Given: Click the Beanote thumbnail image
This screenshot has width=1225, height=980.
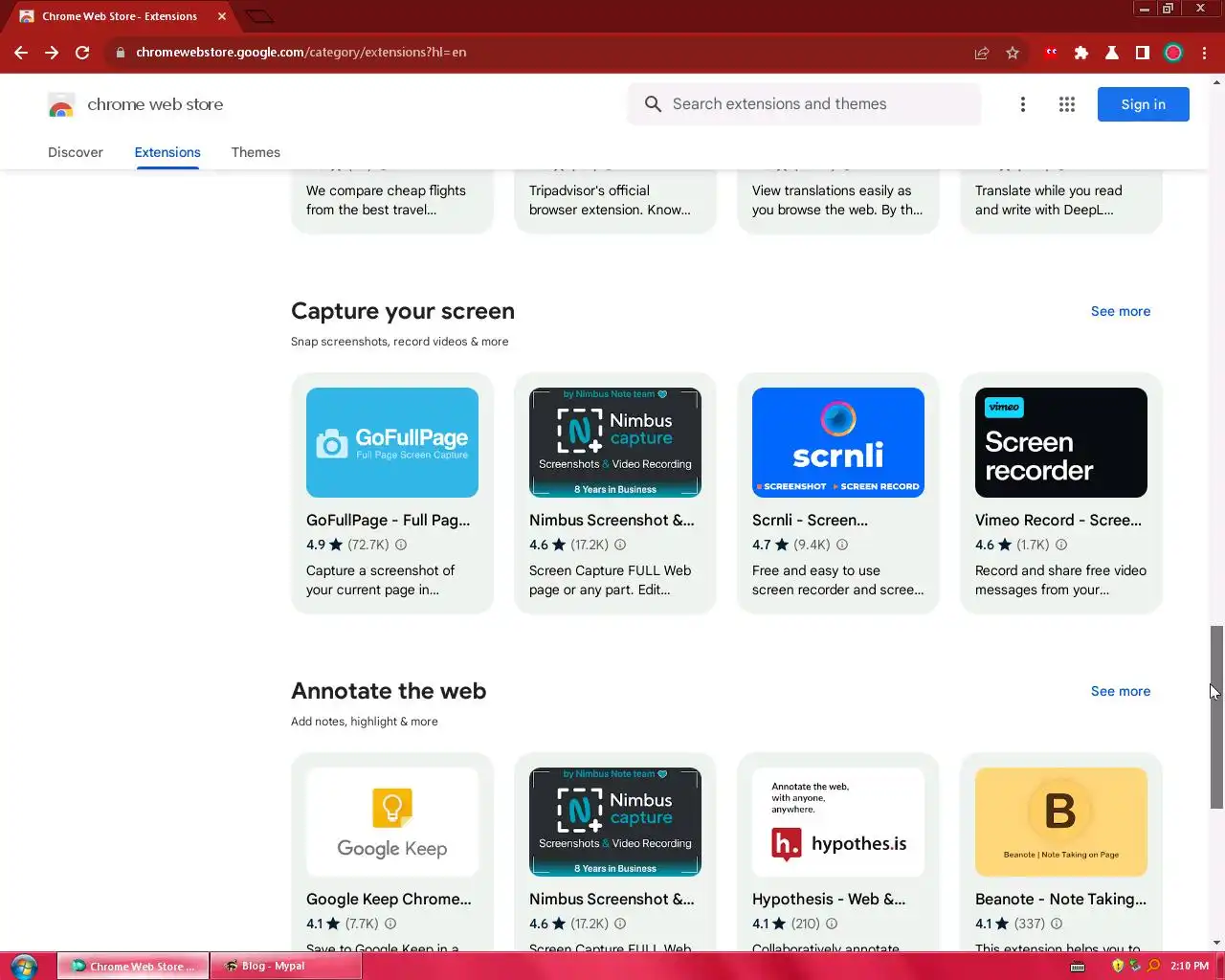Looking at the screenshot, I should tap(1061, 822).
